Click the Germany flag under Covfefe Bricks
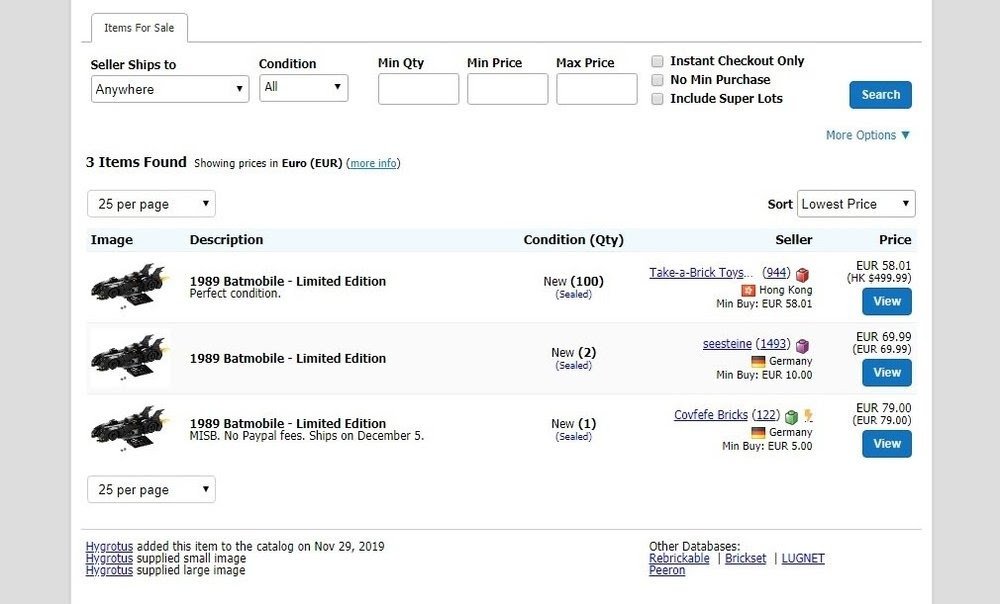 [x=758, y=432]
